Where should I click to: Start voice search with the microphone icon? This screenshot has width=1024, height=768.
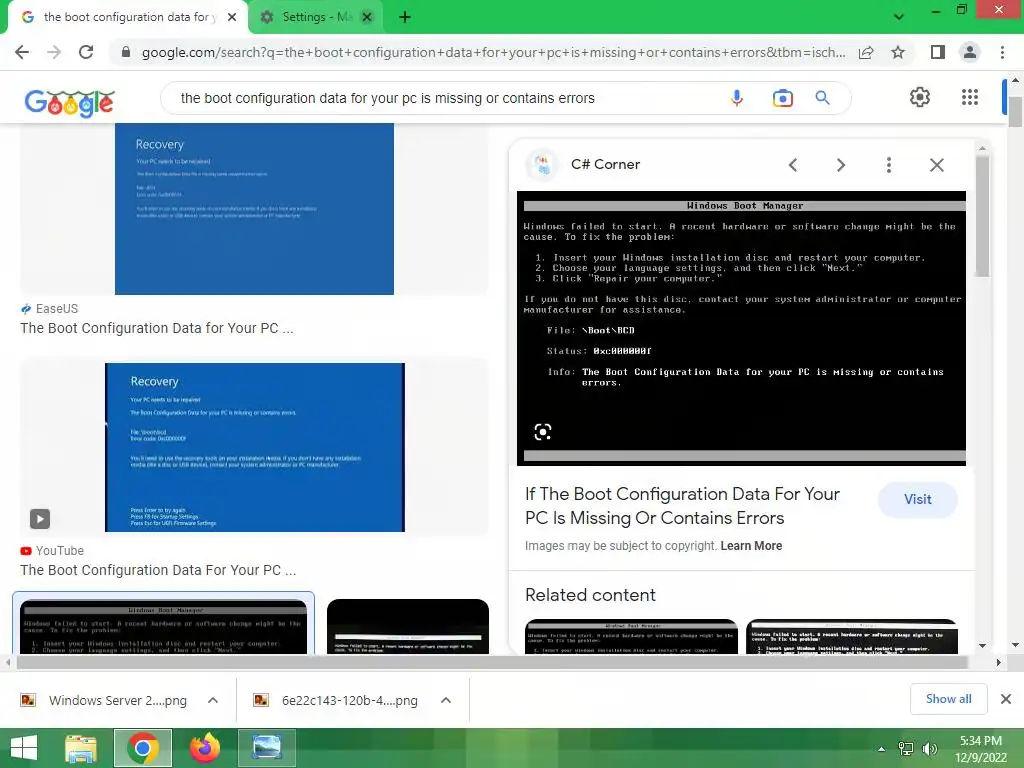[x=737, y=98]
